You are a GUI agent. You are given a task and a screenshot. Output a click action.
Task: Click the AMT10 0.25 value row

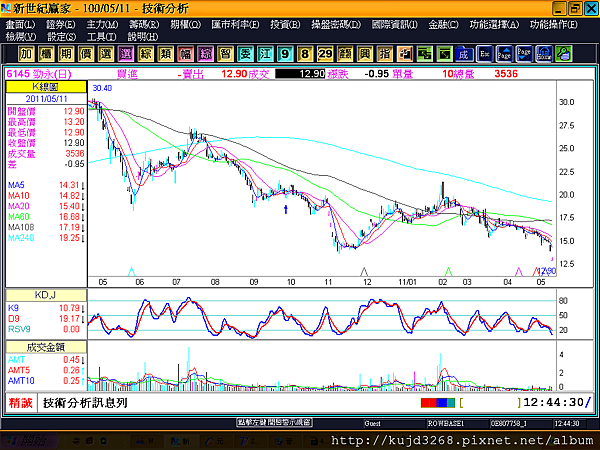point(46,381)
